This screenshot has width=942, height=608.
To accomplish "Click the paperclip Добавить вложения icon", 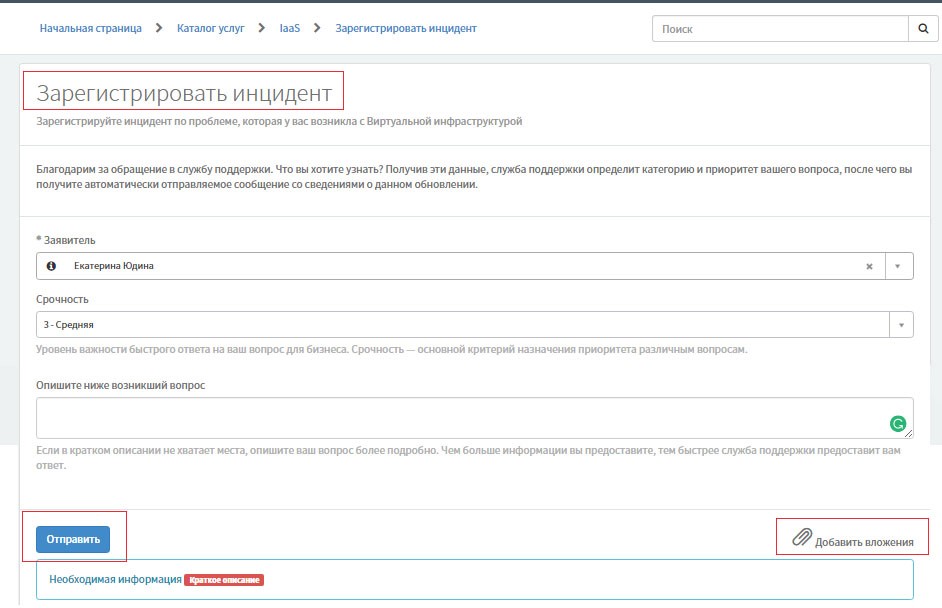I will point(801,538).
